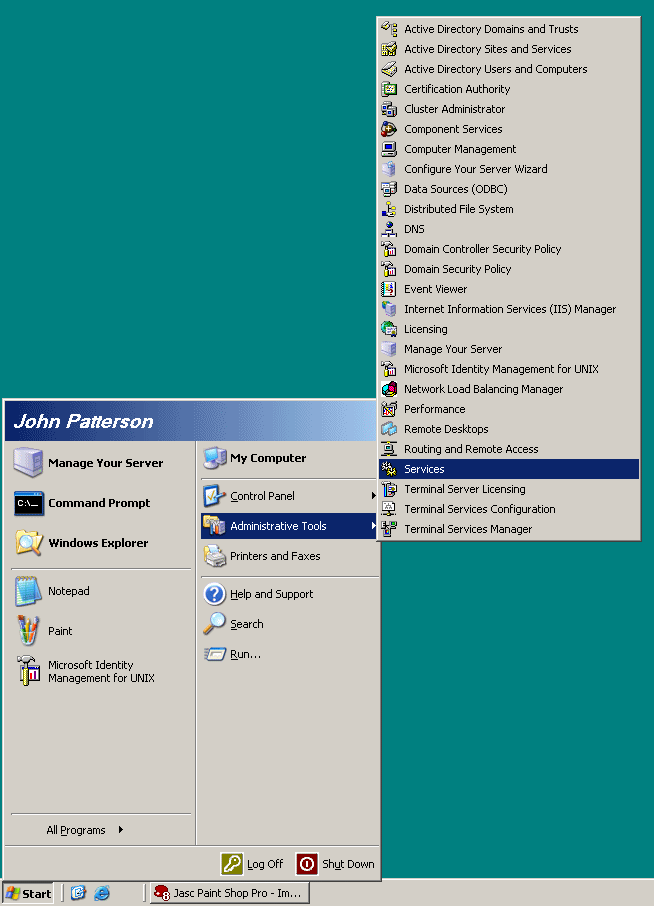Open DNS from Administrative Tools list
The width and height of the screenshot is (654, 906).
click(x=414, y=229)
